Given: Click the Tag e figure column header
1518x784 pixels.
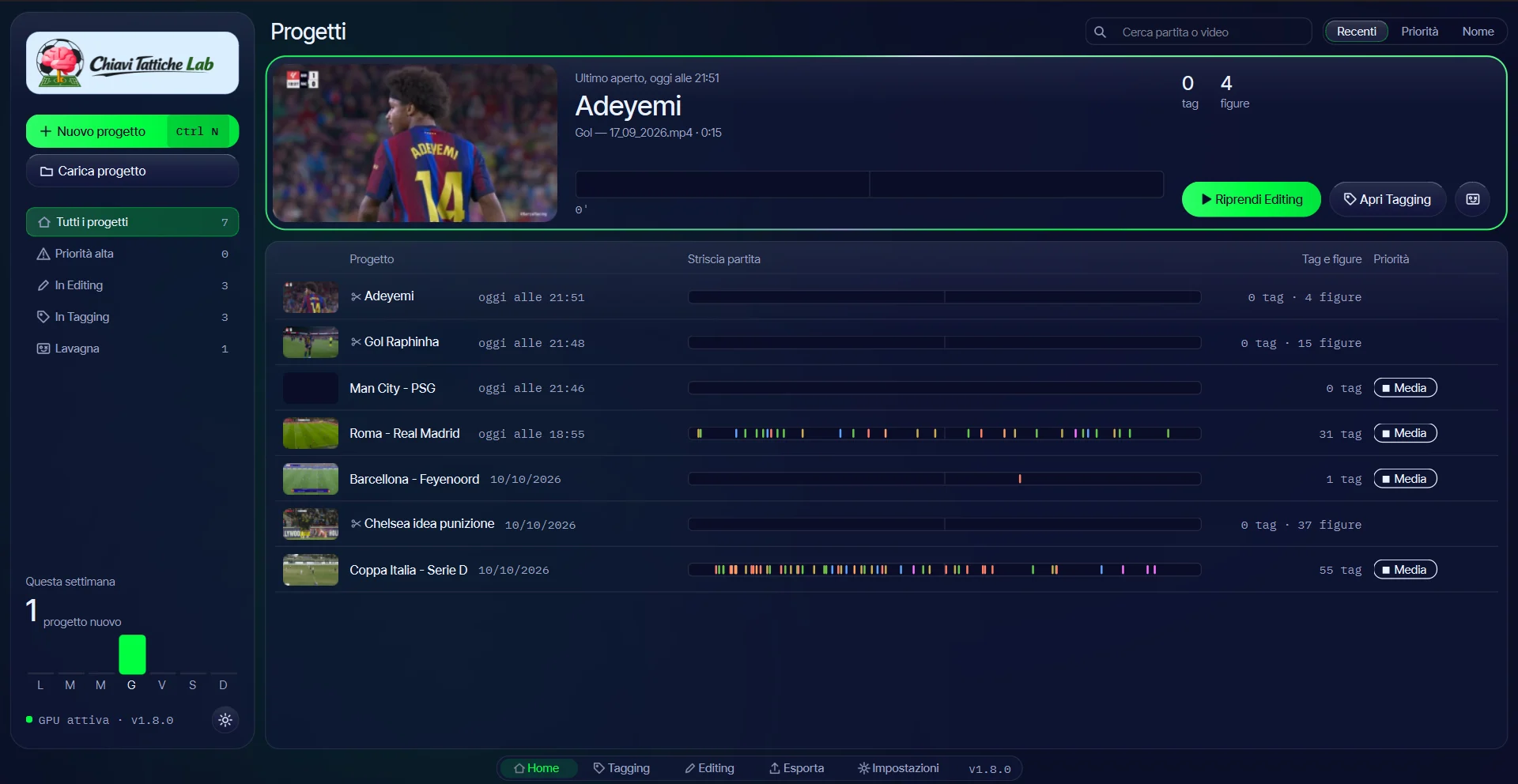Looking at the screenshot, I should (1332, 259).
